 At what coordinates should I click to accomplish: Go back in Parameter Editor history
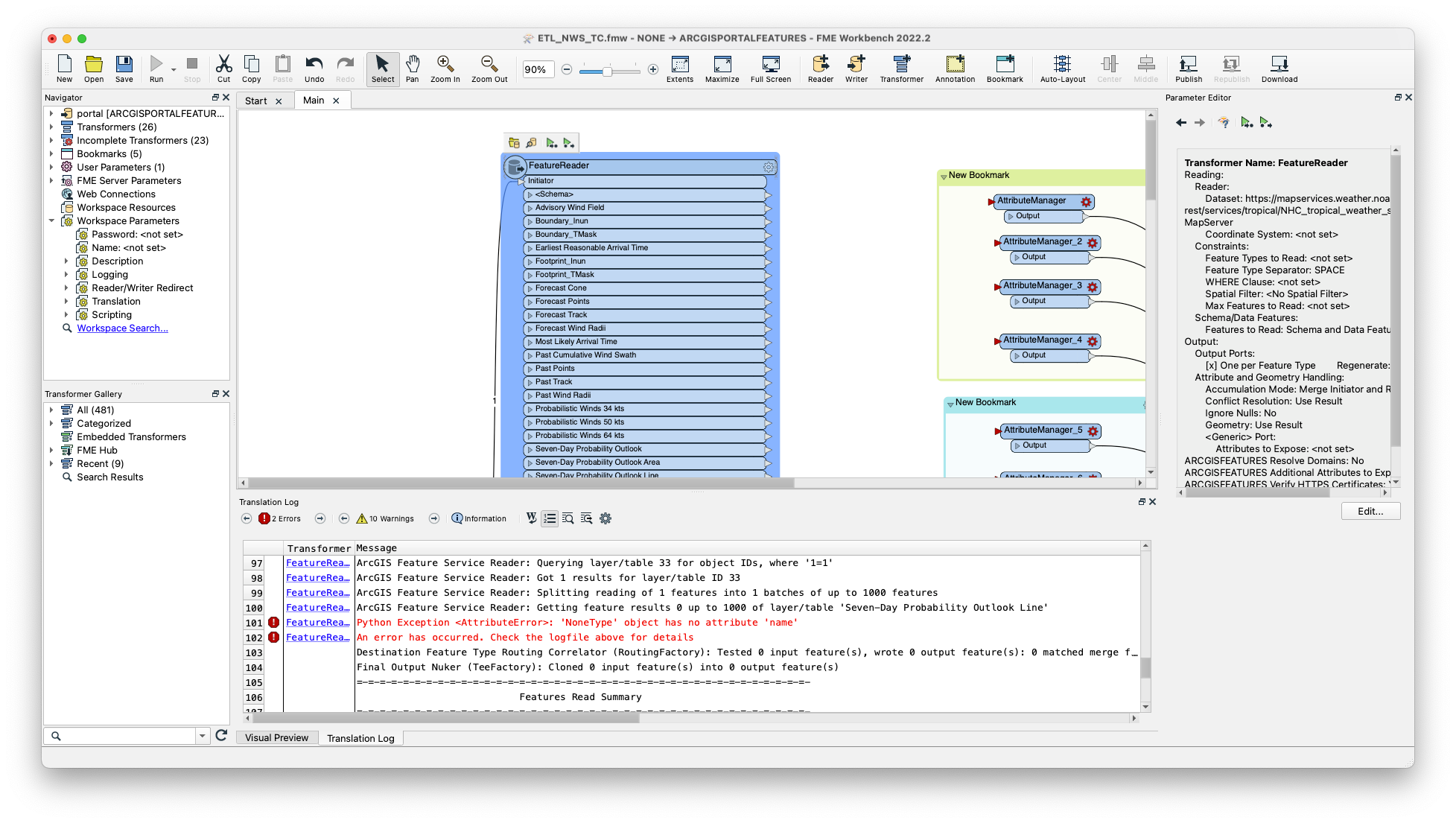[1181, 123]
